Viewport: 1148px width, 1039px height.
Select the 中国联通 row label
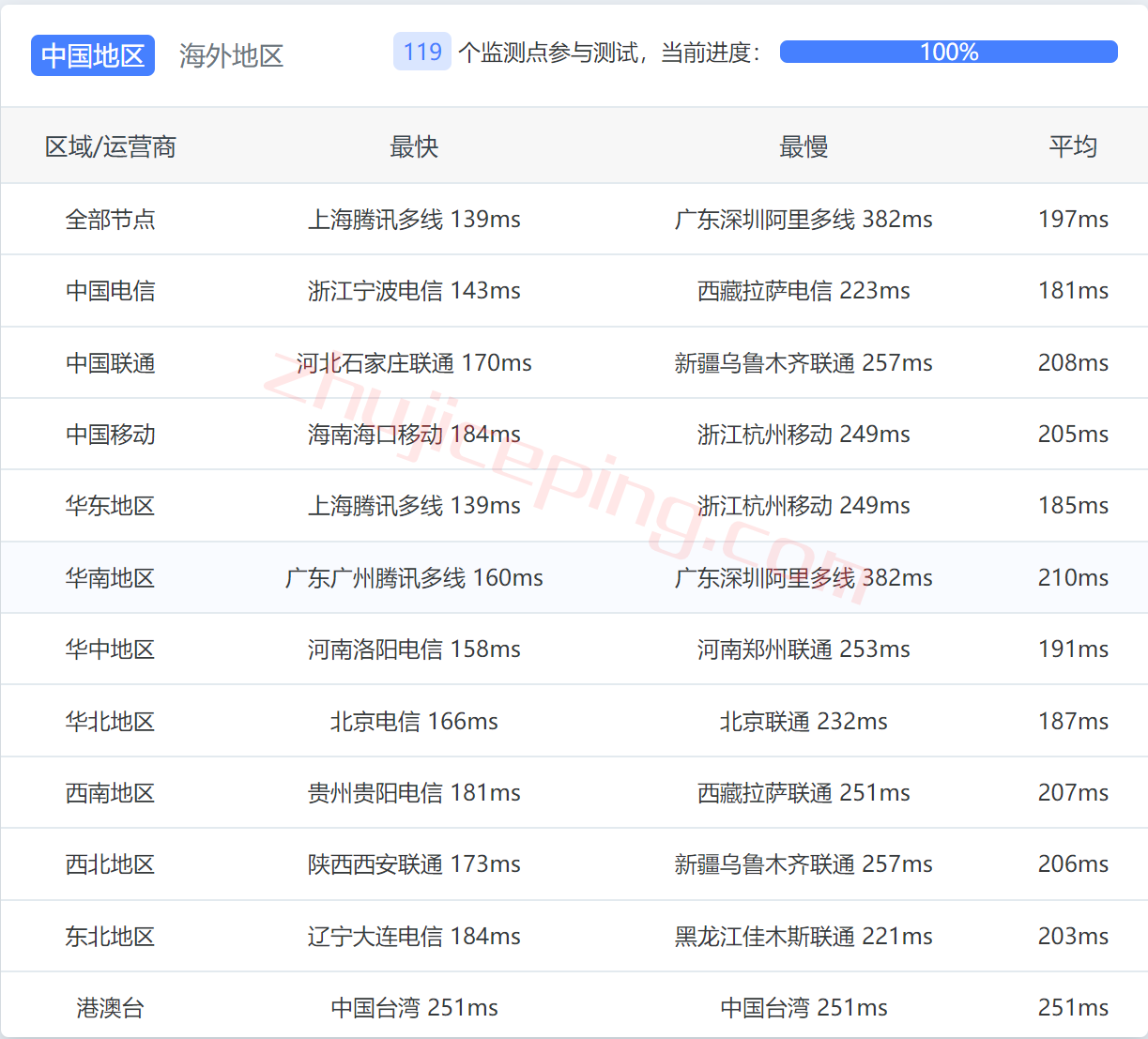point(110,363)
